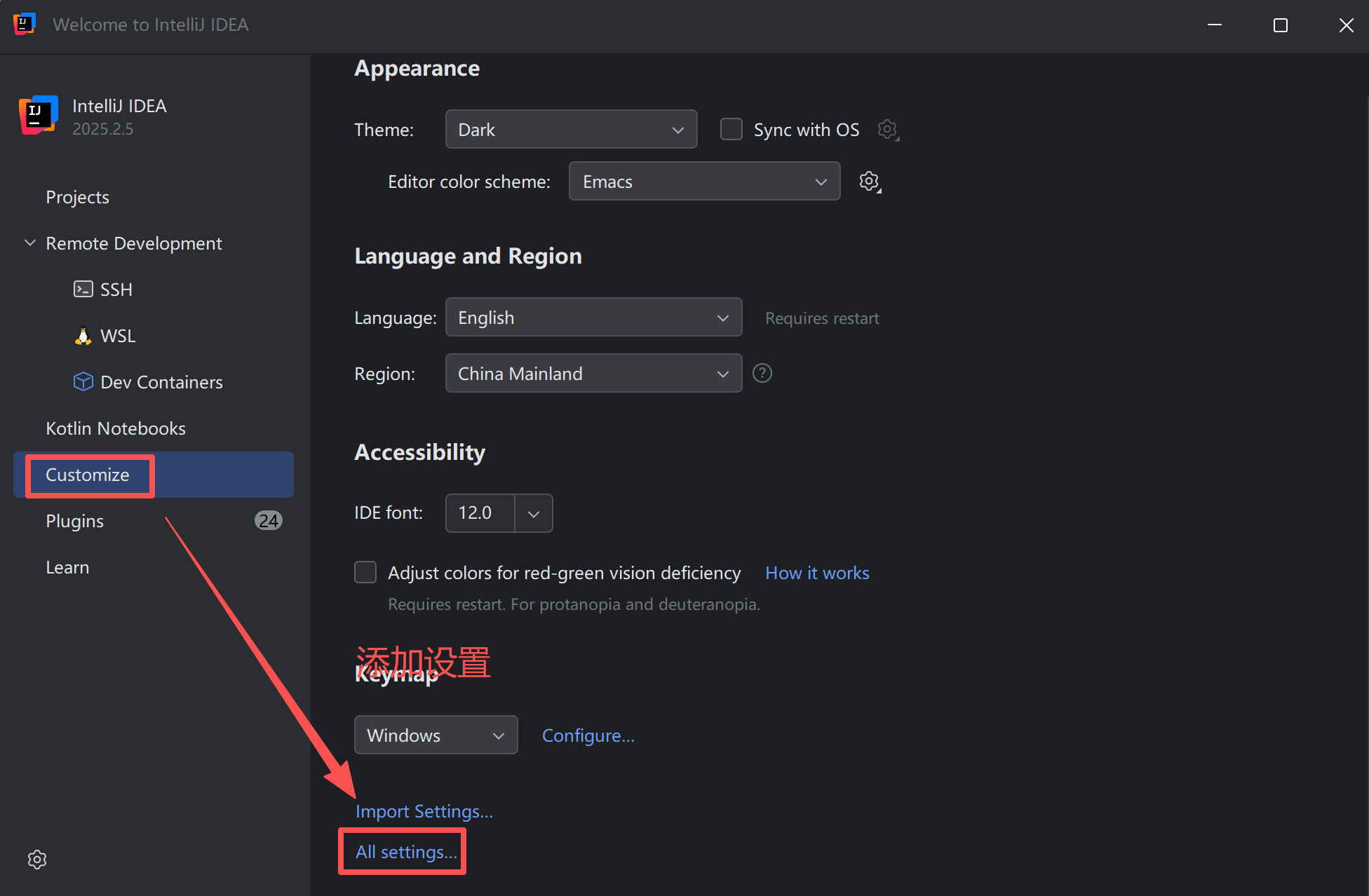Viewport: 1369px width, 896px height.
Task: Enable Sync with OS checkbox
Action: point(731,130)
